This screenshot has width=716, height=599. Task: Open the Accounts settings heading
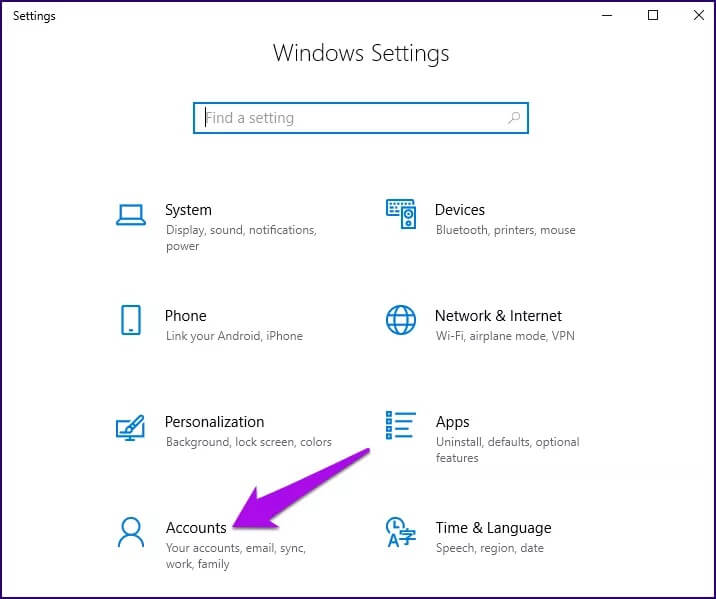[196, 528]
